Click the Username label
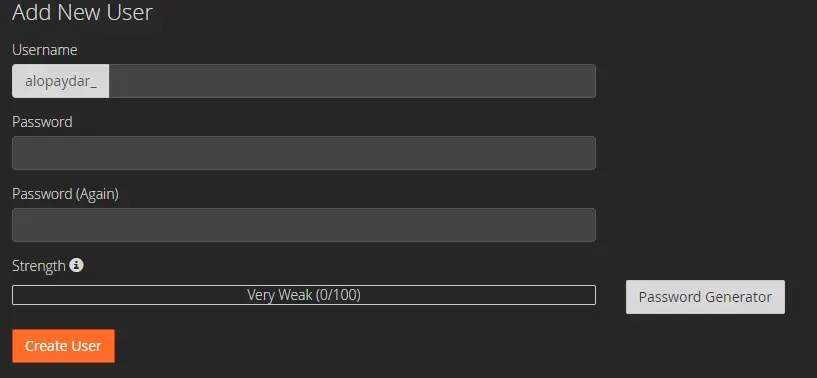 [45, 50]
